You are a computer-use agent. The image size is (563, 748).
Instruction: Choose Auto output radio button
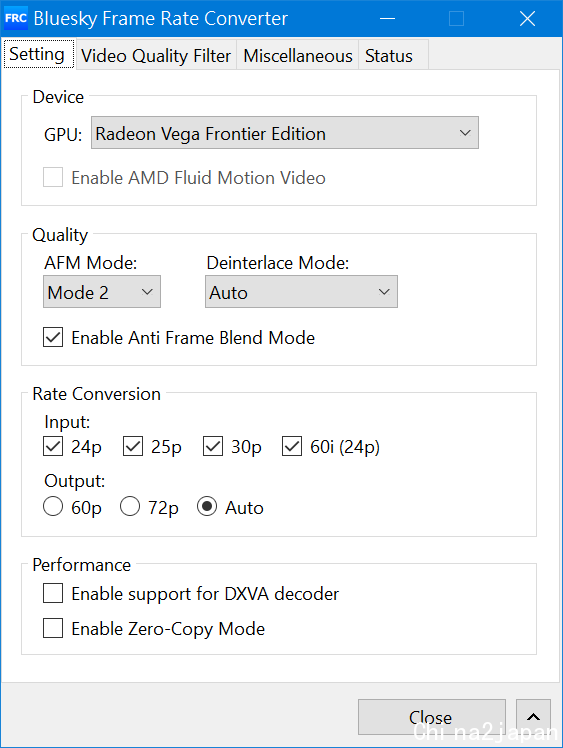pyautogui.click(x=207, y=507)
